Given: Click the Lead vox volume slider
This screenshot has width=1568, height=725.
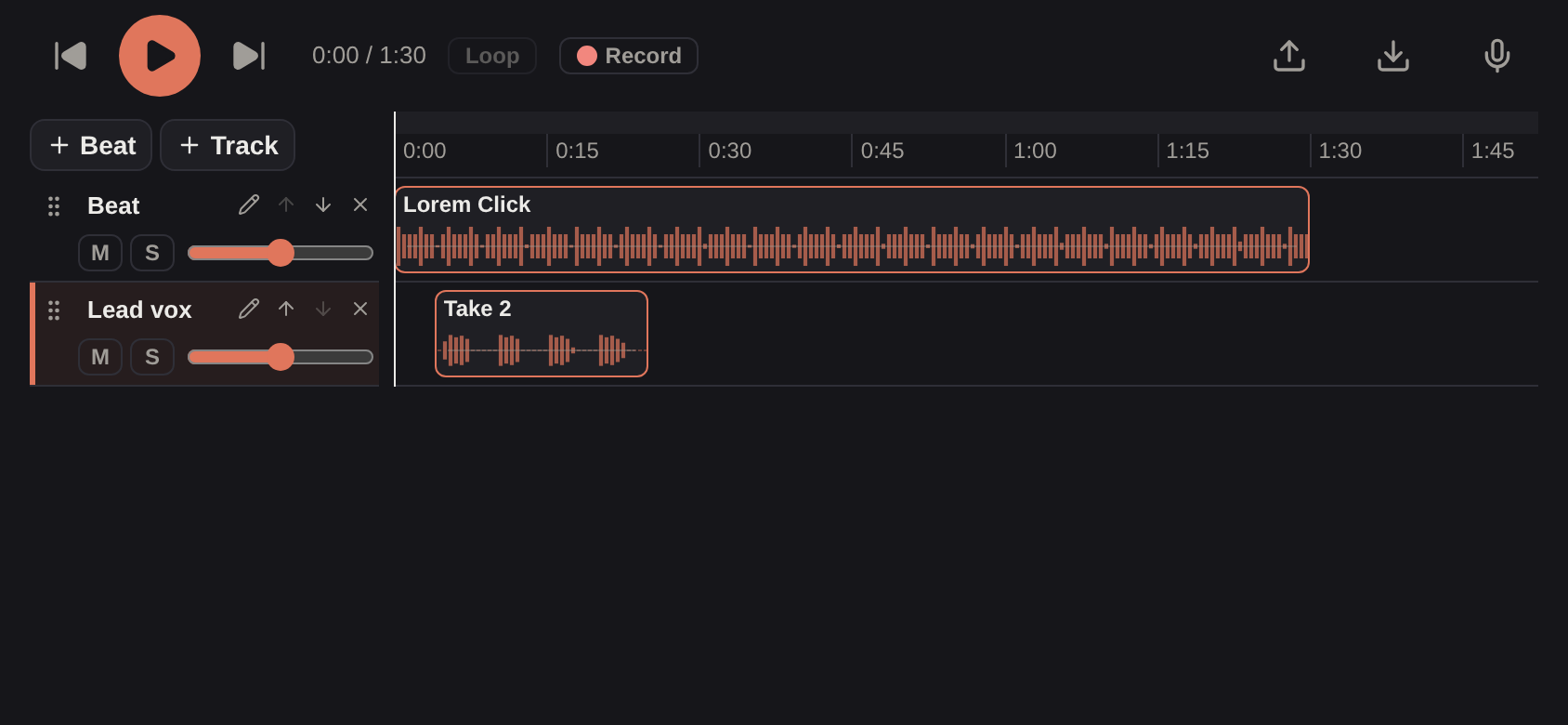Looking at the screenshot, I should (281, 357).
